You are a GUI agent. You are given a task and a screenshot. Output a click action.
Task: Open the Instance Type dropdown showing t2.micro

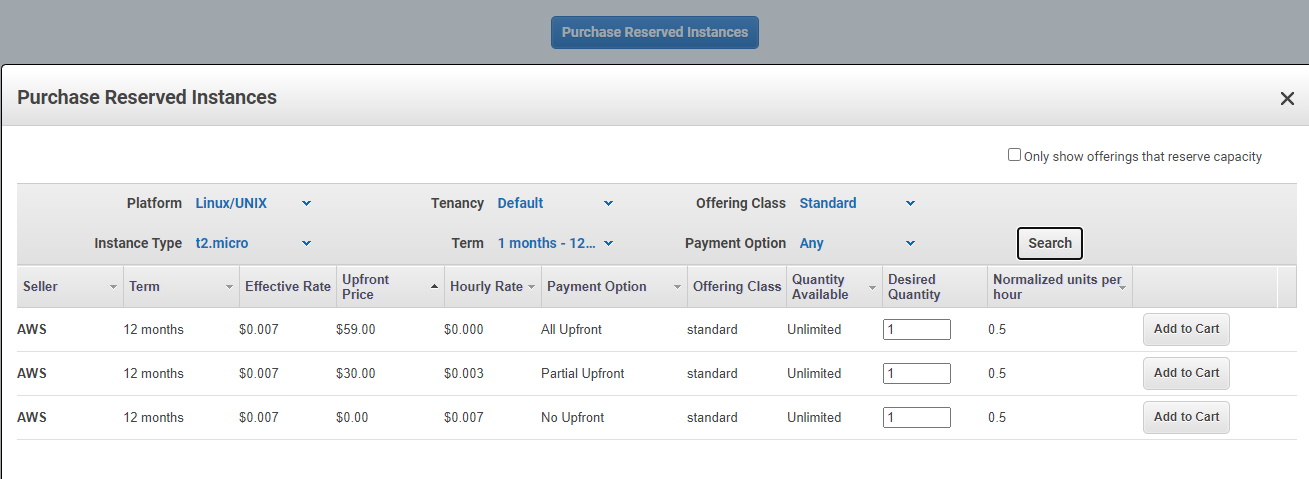254,243
